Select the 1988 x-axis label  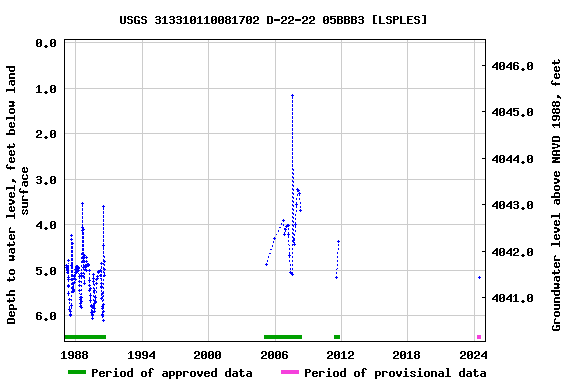coord(74,355)
